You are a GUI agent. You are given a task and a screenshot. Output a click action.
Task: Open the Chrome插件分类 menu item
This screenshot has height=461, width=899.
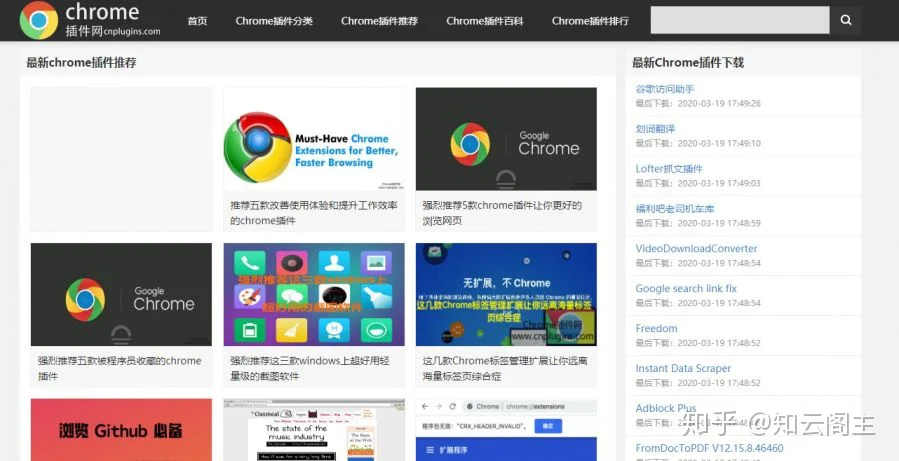(x=274, y=21)
